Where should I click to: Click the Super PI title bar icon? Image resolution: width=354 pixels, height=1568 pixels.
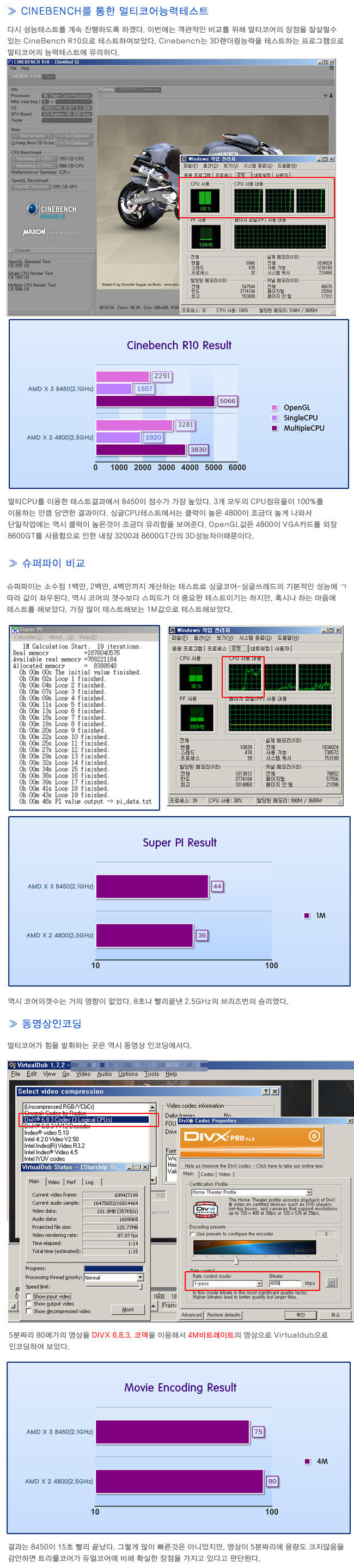click(x=15, y=629)
